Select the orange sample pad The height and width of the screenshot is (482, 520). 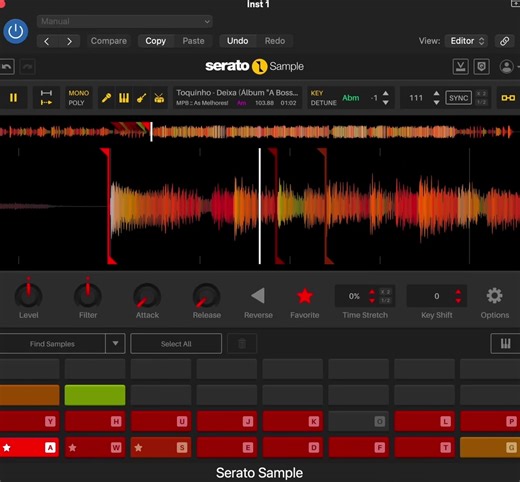[x=30, y=395]
